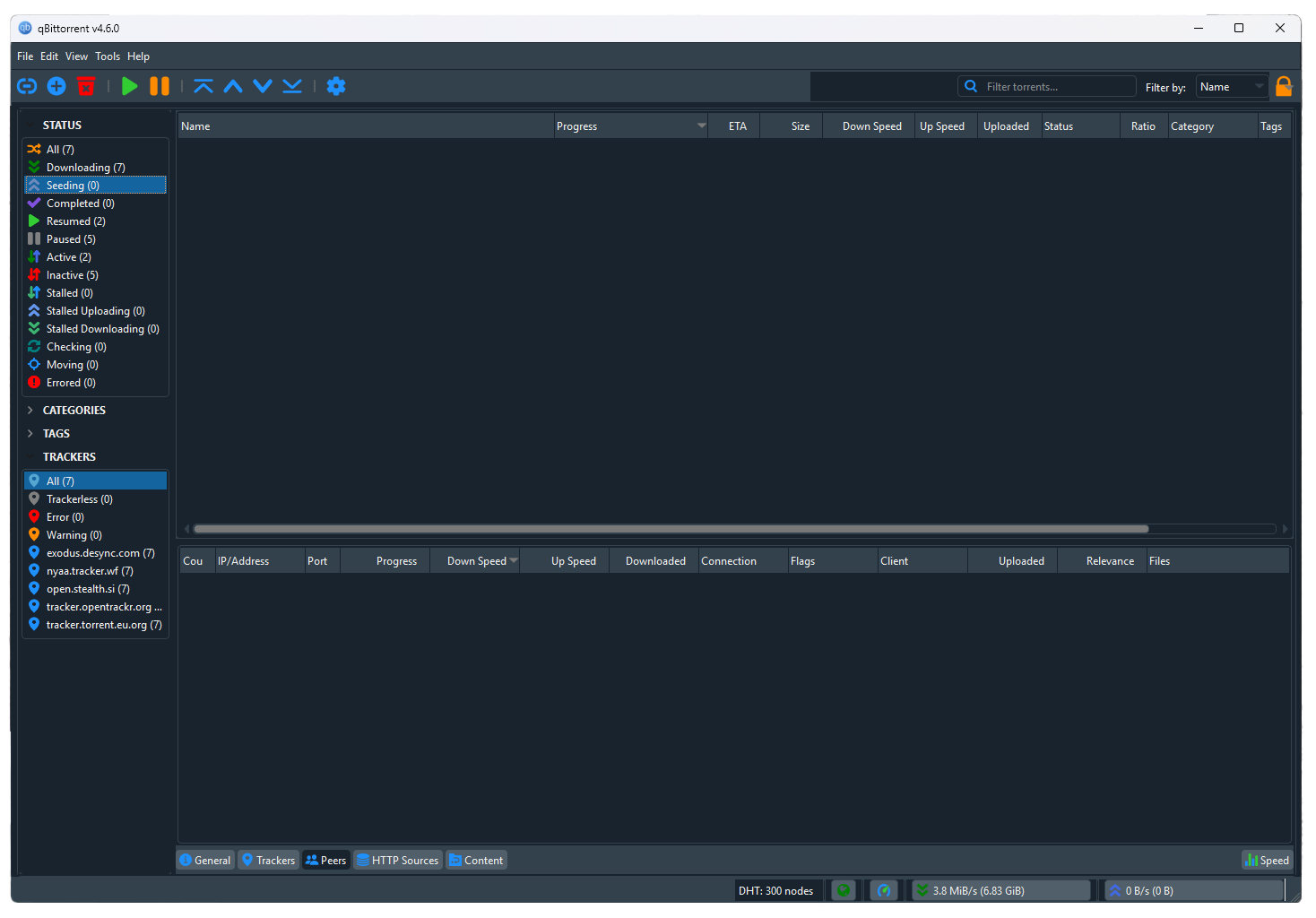Toggle alternative speed limits icon
This screenshot has height=918, width=1316.
point(884,890)
